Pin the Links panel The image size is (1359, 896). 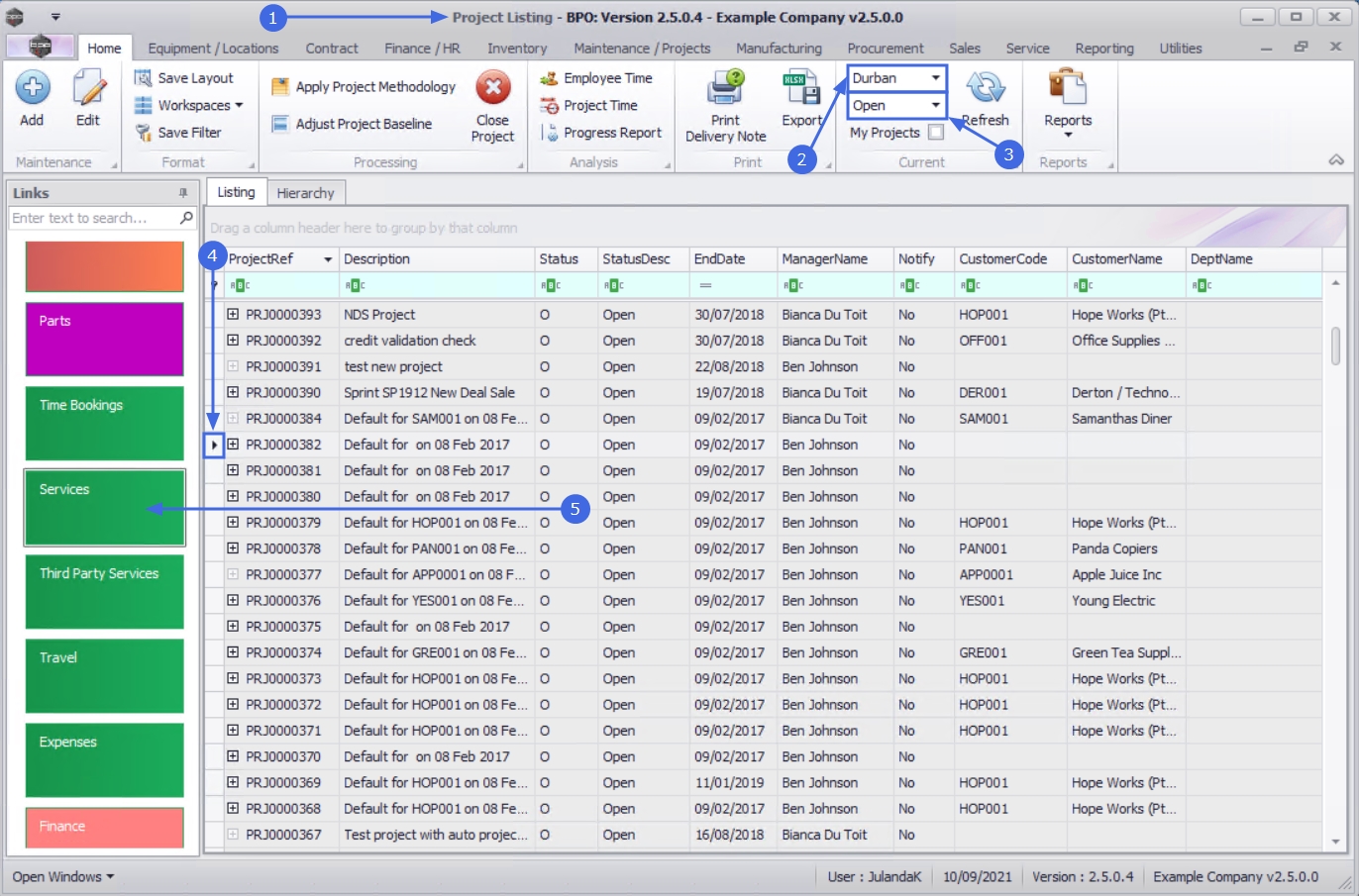click(183, 193)
